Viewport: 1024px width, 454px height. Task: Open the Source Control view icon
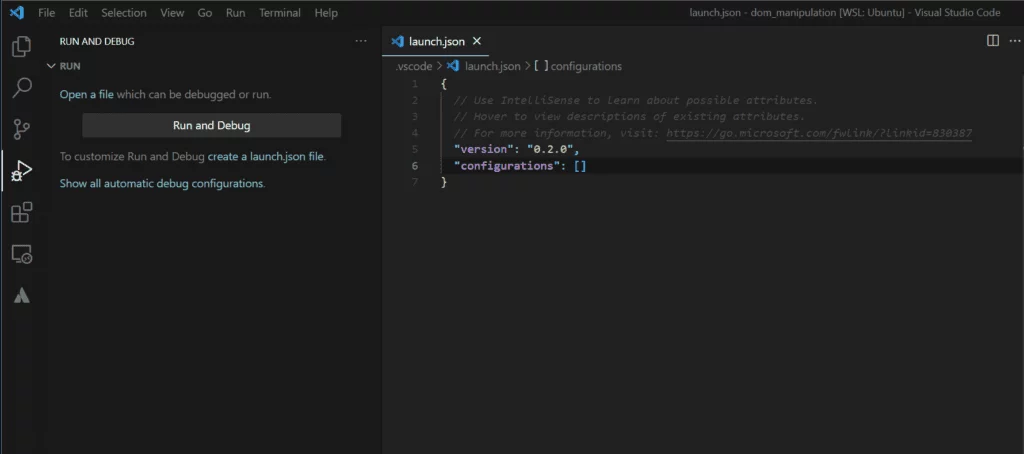[x=22, y=129]
